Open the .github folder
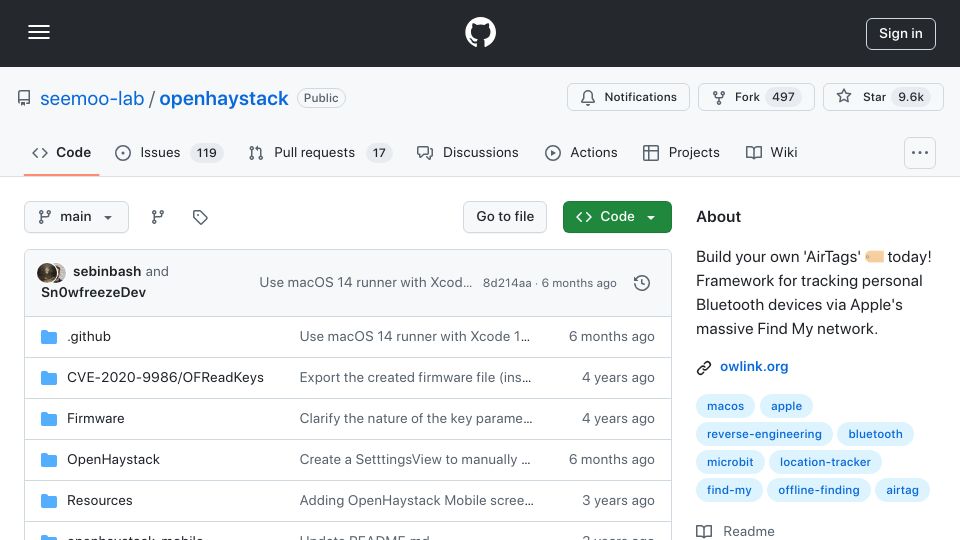 pyautogui.click(x=89, y=337)
